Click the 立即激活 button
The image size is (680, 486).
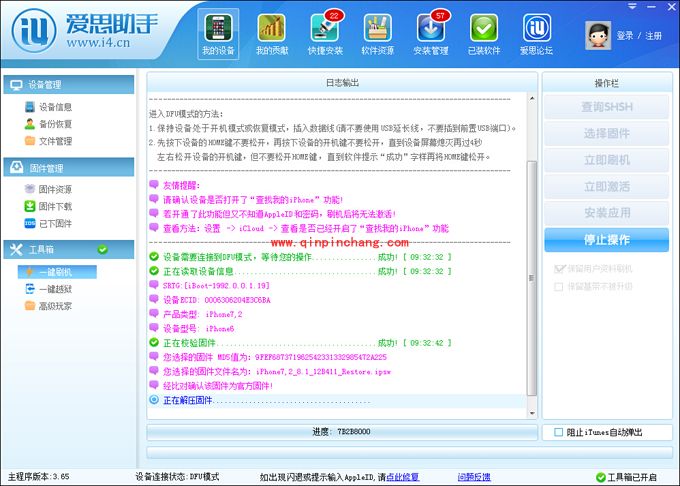pyautogui.click(x=606, y=186)
